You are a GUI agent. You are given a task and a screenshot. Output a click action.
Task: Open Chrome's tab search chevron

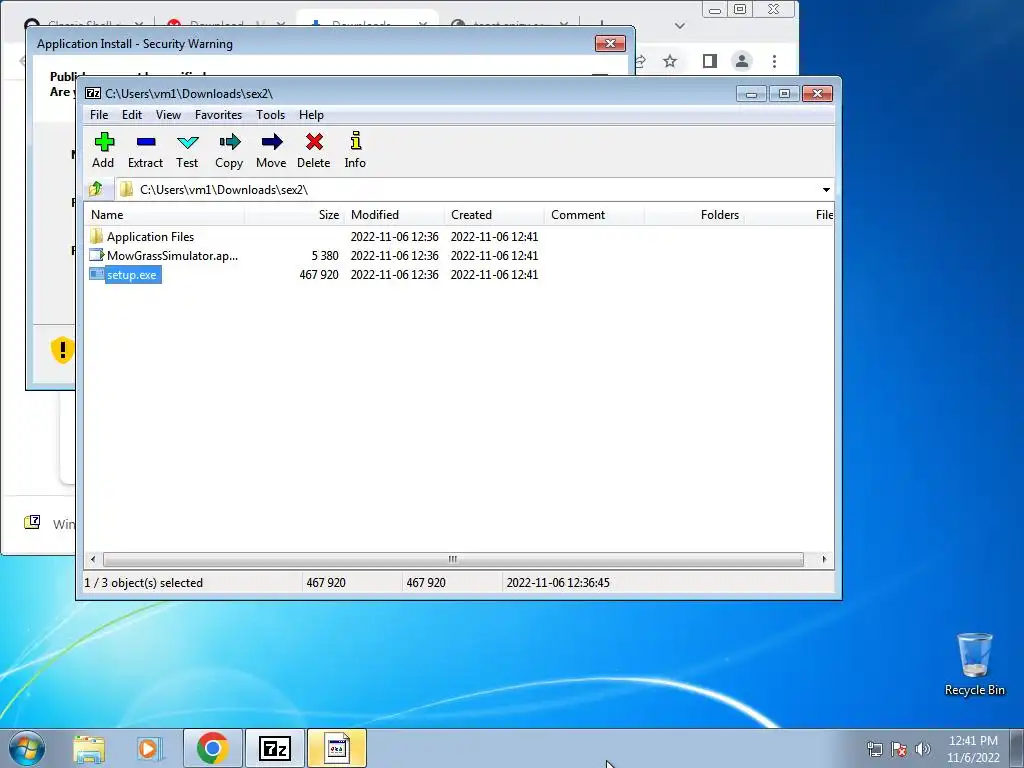tap(680, 26)
